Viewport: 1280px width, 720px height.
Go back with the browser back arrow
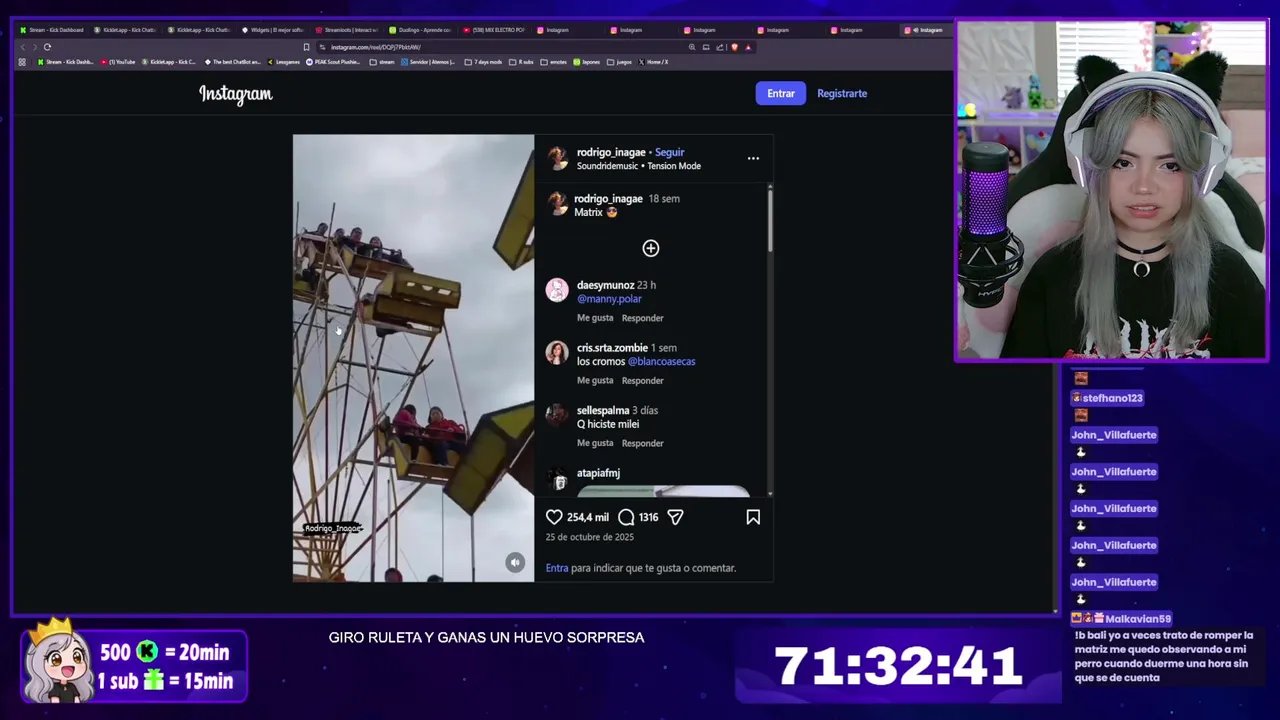click(23, 47)
